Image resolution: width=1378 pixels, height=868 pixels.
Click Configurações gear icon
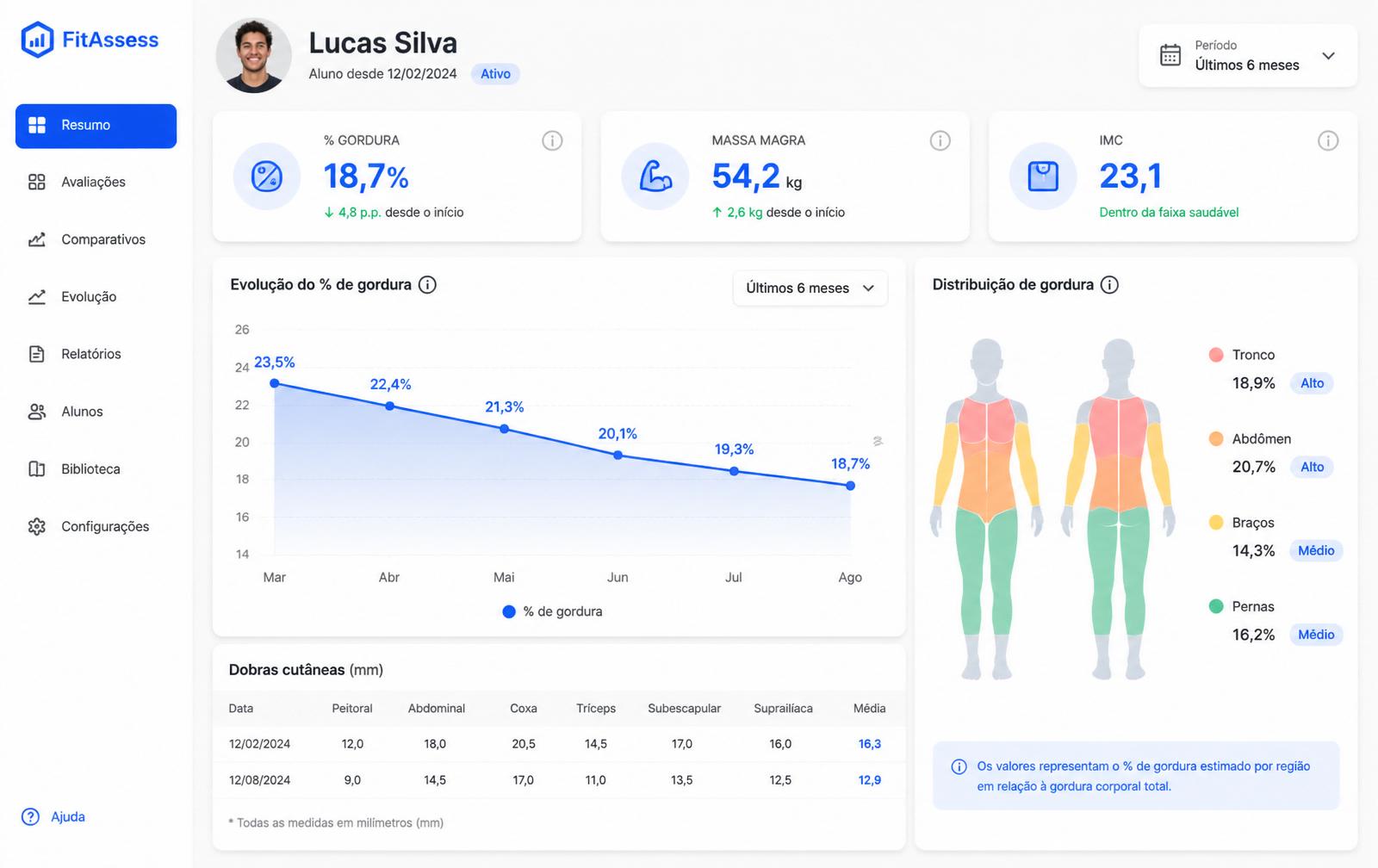pos(37,526)
